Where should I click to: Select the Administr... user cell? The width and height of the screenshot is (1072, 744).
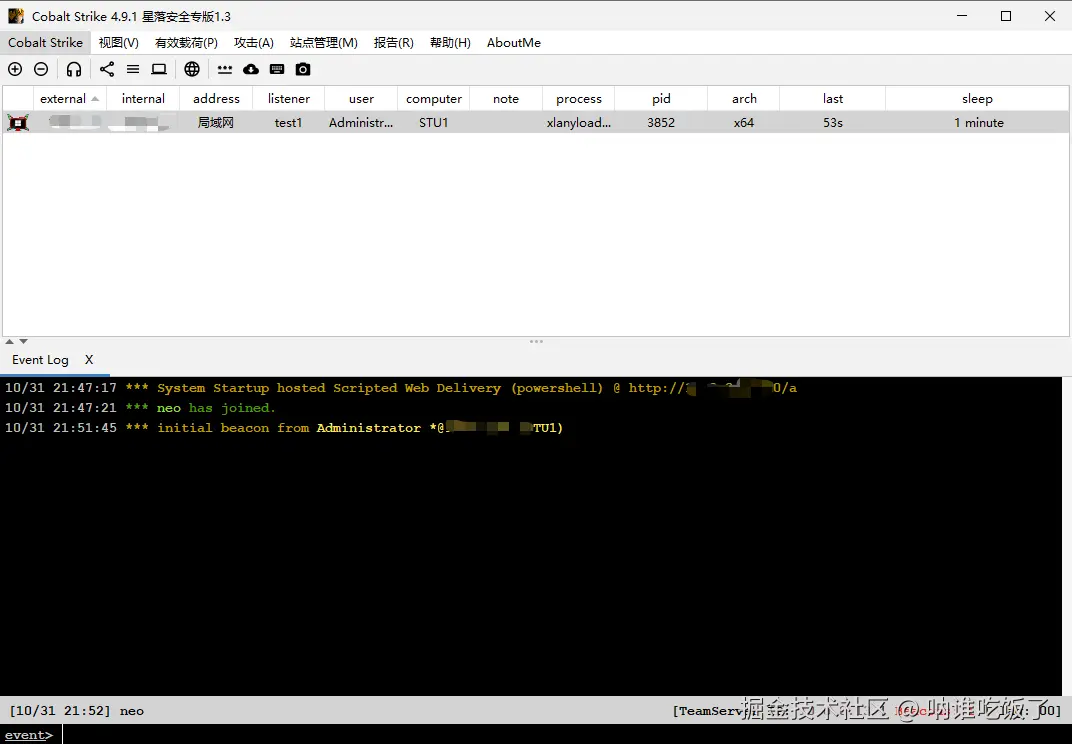361,122
